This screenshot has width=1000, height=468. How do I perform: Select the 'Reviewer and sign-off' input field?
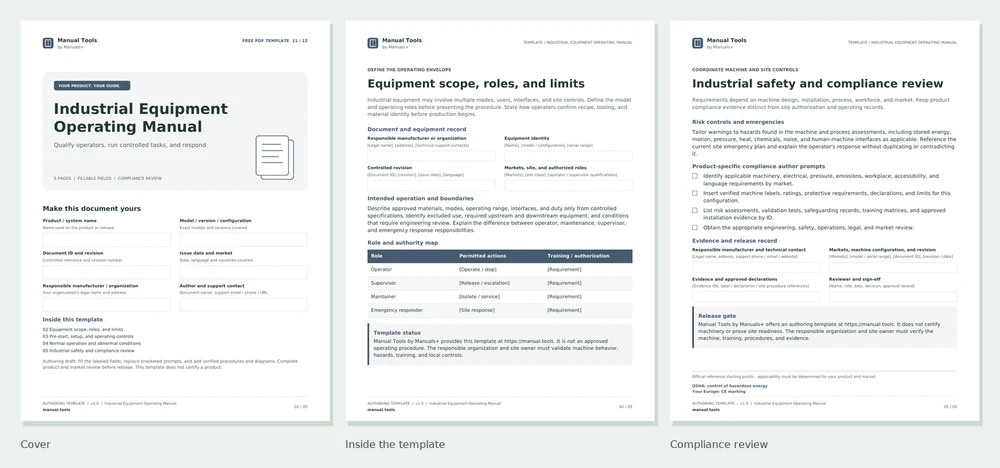(x=893, y=296)
